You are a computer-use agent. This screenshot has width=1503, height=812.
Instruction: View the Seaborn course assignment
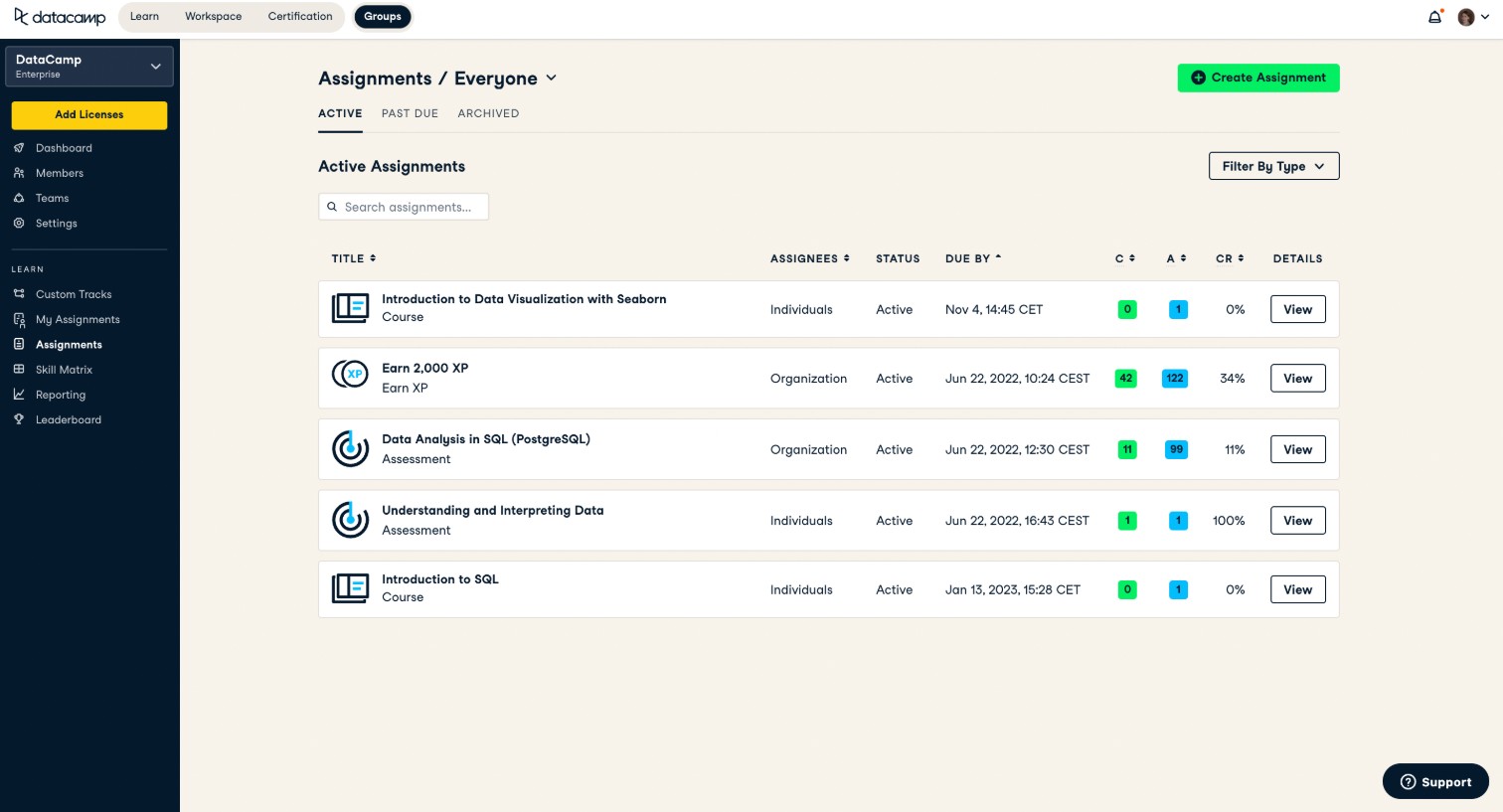pyautogui.click(x=1297, y=309)
